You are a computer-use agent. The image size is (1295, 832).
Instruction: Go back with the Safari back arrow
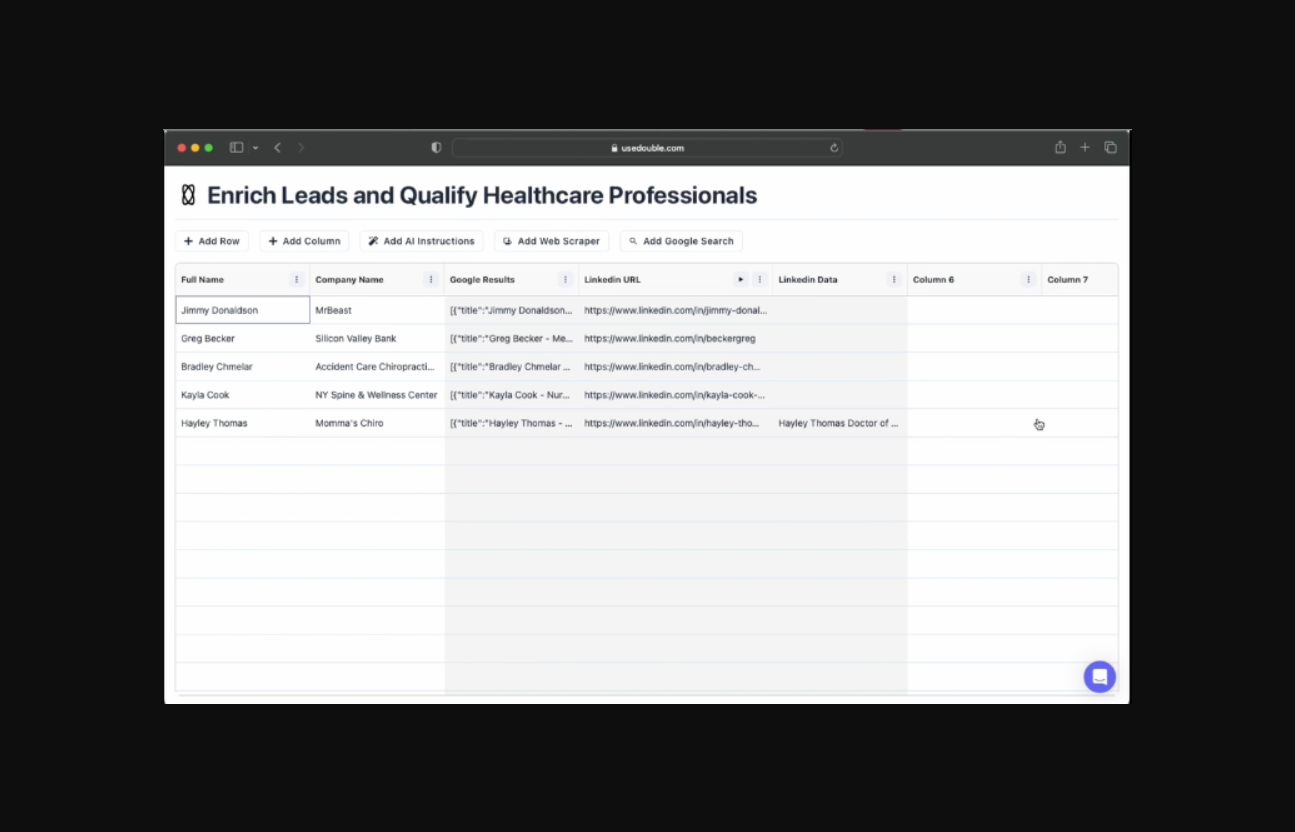coord(277,148)
